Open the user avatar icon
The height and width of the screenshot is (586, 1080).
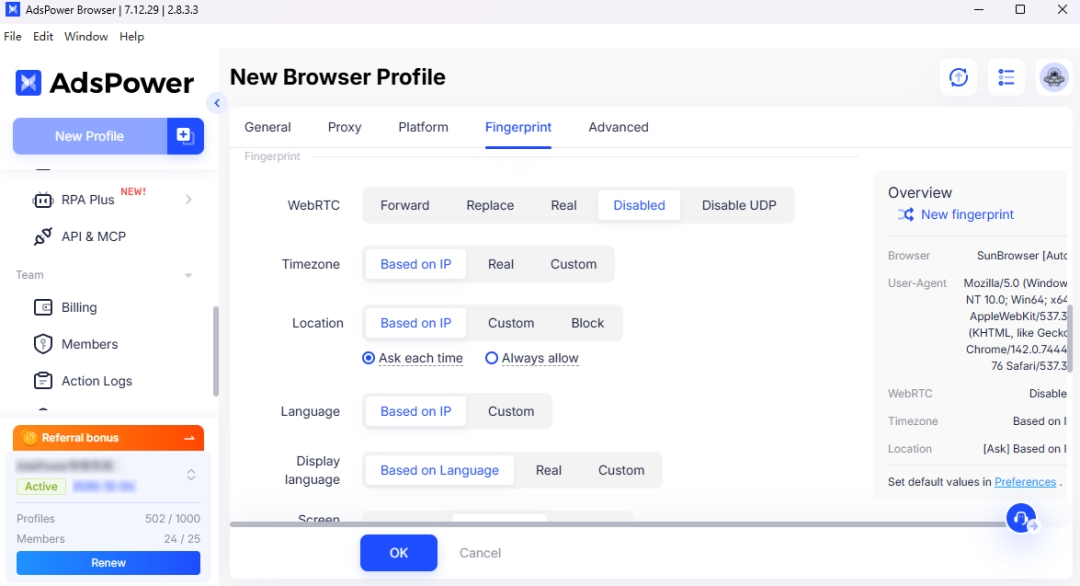(x=1054, y=78)
